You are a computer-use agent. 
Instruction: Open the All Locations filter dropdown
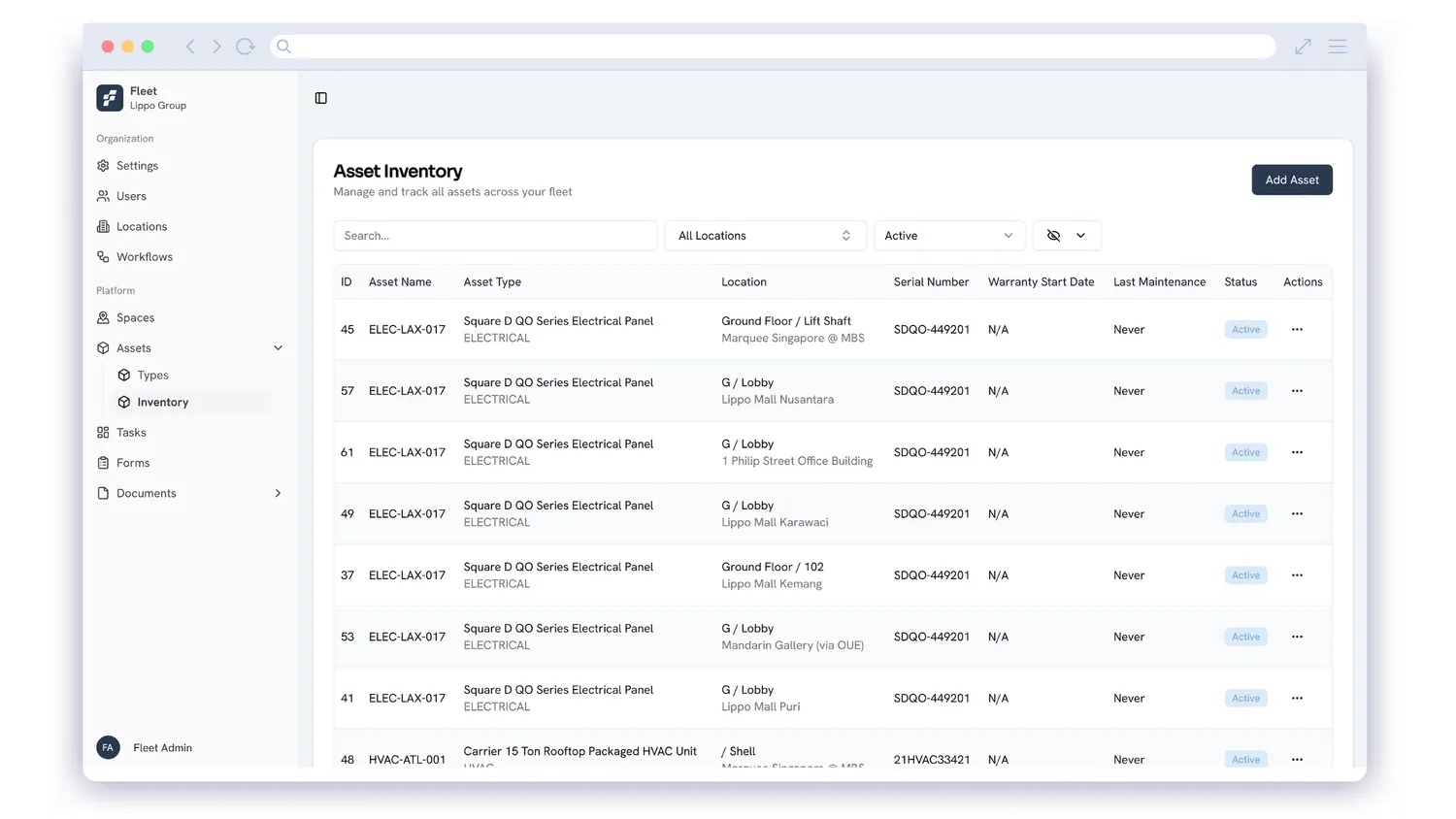765,236
